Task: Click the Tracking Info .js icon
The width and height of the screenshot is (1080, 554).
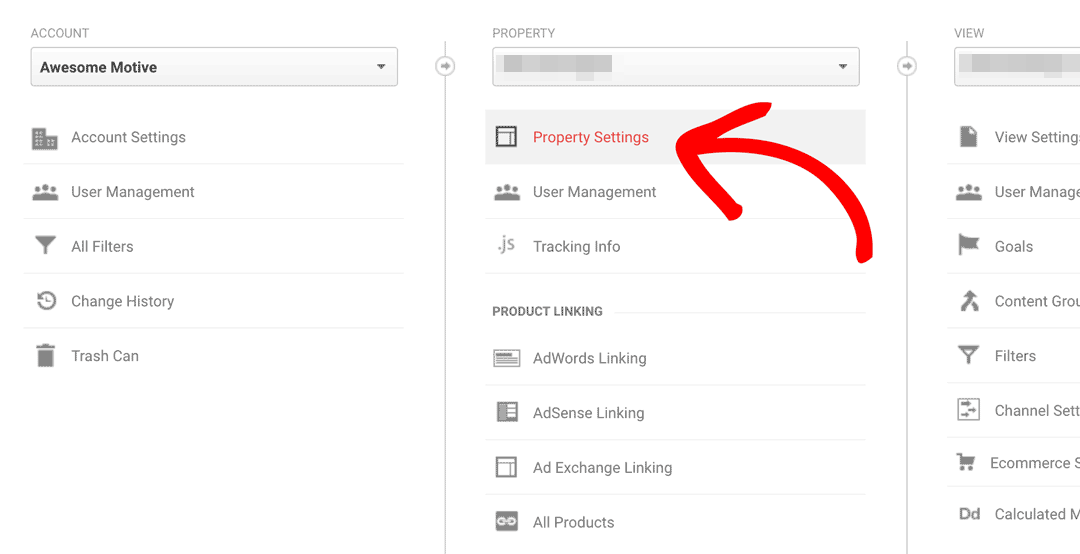Action: (506, 246)
